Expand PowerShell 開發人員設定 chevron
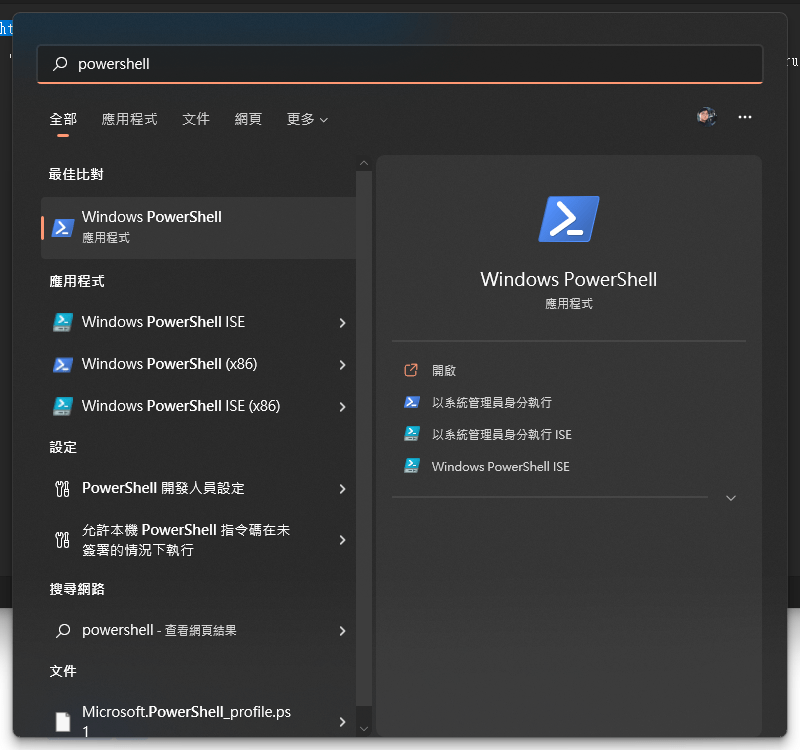 pyautogui.click(x=342, y=489)
